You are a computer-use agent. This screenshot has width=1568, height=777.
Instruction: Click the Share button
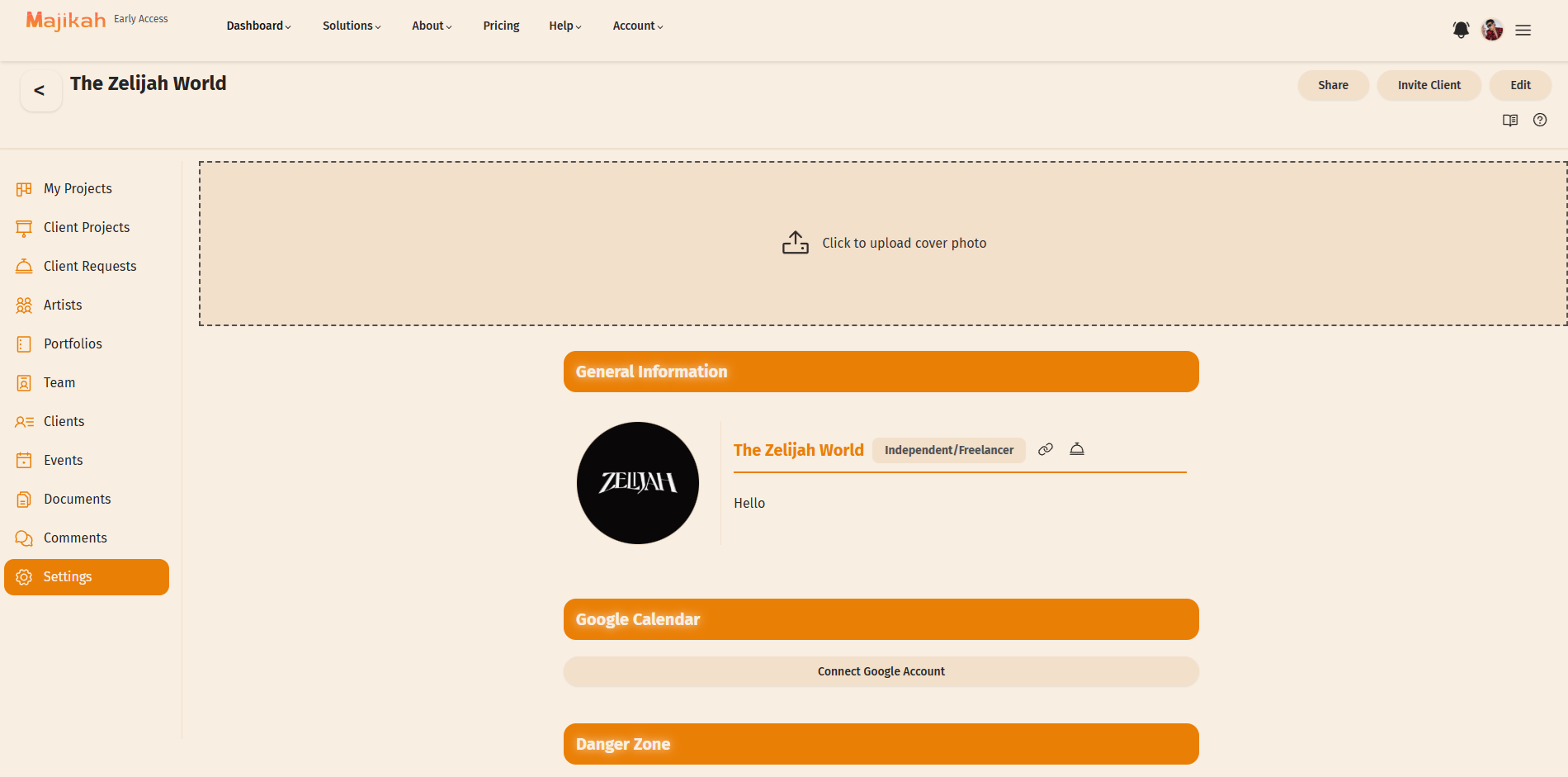[1333, 85]
